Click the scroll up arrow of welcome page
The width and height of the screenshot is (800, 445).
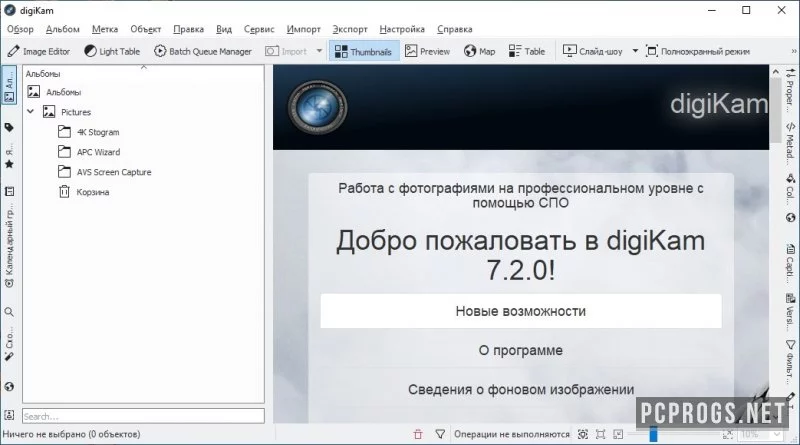(776, 71)
